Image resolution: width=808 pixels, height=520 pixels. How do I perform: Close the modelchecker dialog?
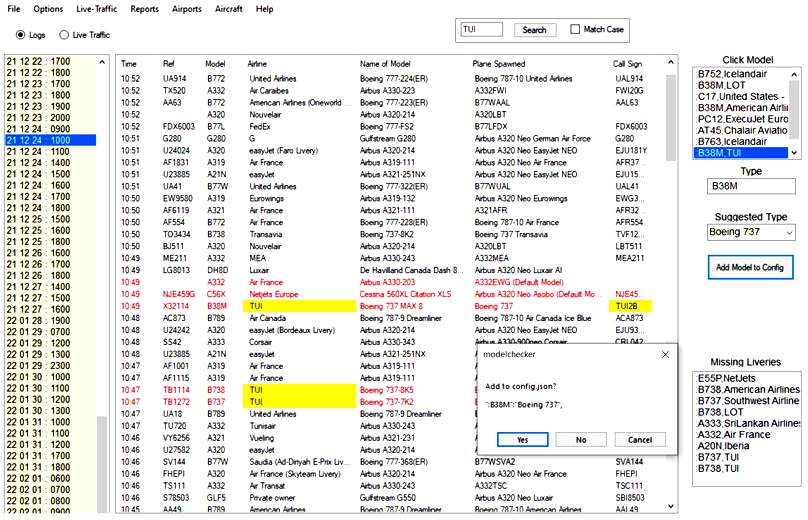click(x=665, y=355)
